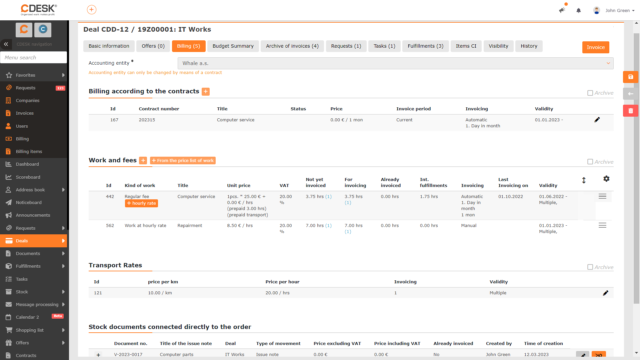Click the vertical page scrollbar

pyautogui.click(x=636, y=168)
